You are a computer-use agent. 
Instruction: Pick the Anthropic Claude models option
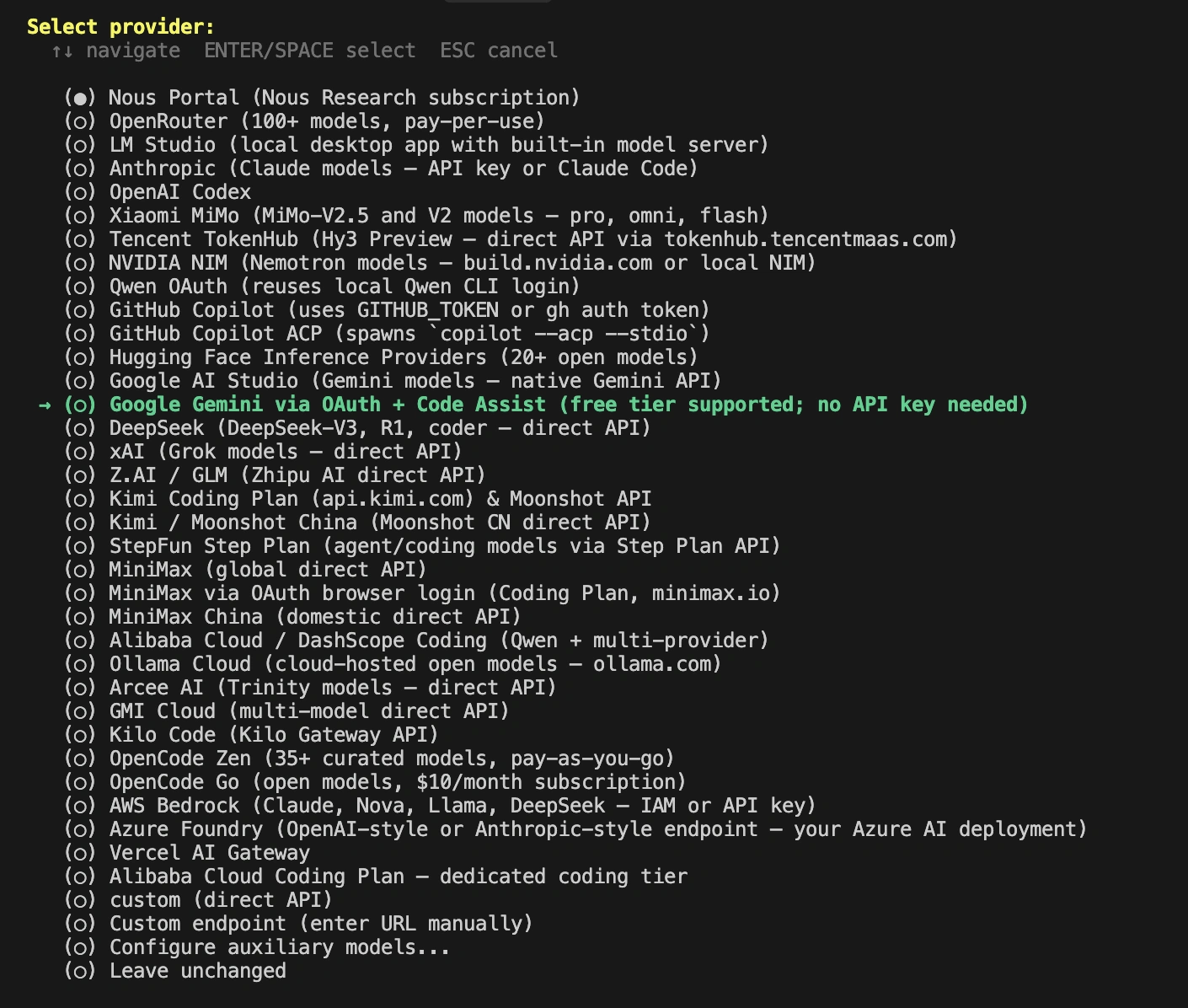coord(382,169)
